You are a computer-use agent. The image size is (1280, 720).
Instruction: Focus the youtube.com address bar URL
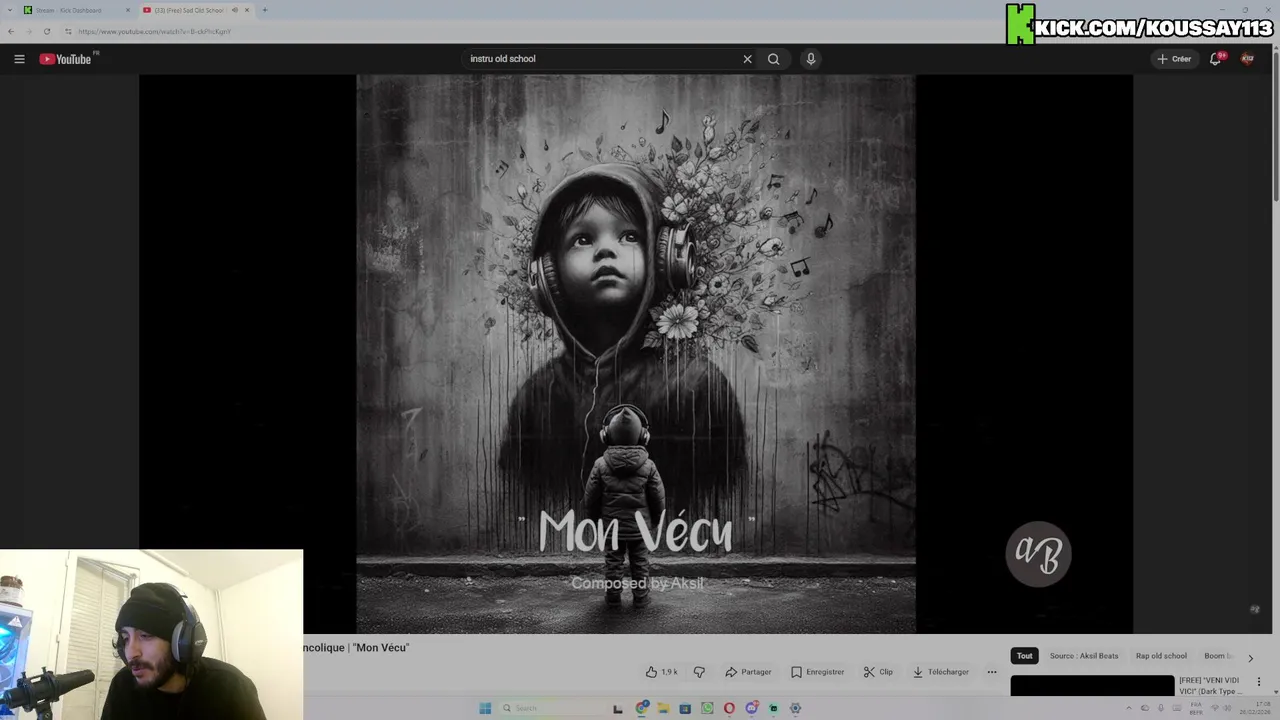(x=154, y=31)
